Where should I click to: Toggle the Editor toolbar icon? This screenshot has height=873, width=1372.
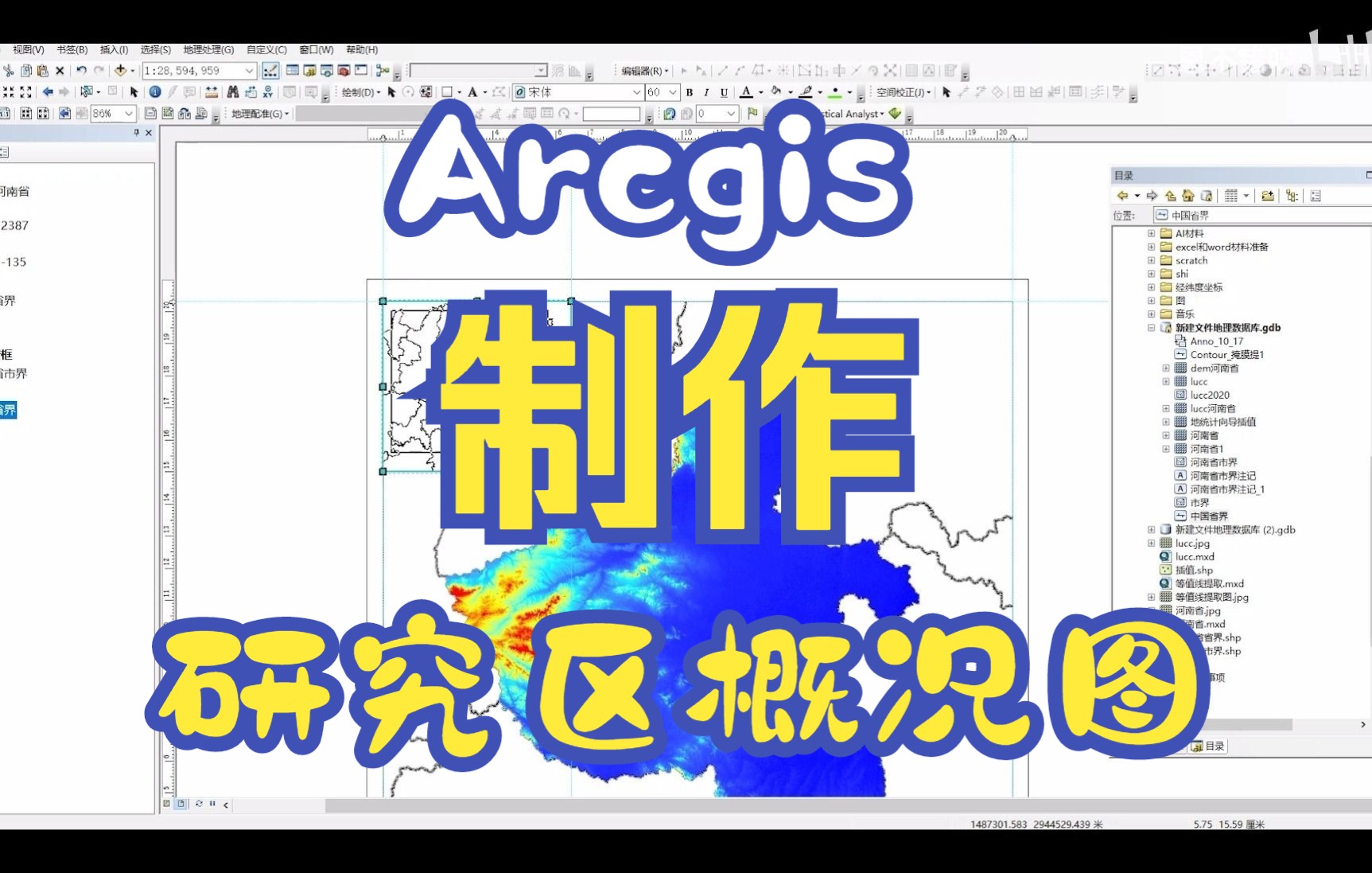point(270,71)
